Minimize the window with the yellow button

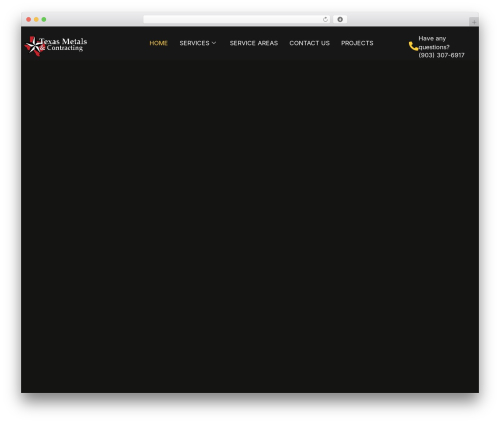point(36,20)
